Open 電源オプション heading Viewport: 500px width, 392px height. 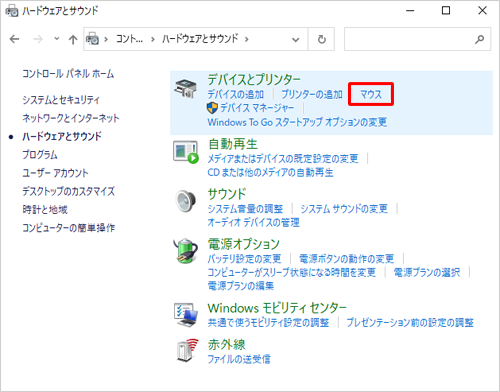244,244
